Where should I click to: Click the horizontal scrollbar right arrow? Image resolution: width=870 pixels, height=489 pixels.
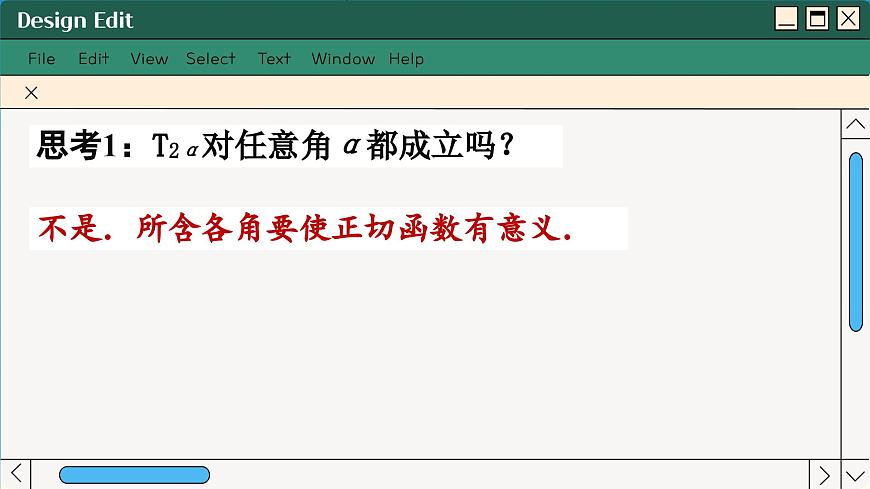click(x=825, y=475)
